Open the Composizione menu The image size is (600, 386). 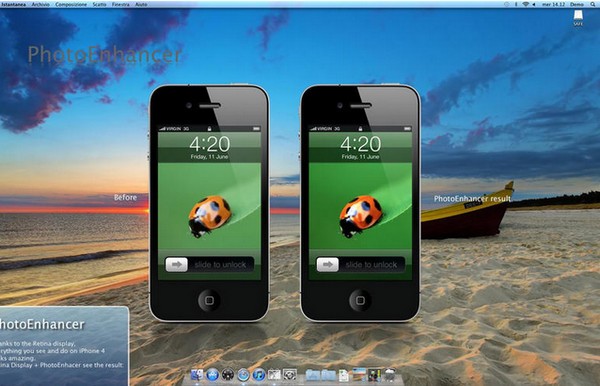(x=71, y=4)
